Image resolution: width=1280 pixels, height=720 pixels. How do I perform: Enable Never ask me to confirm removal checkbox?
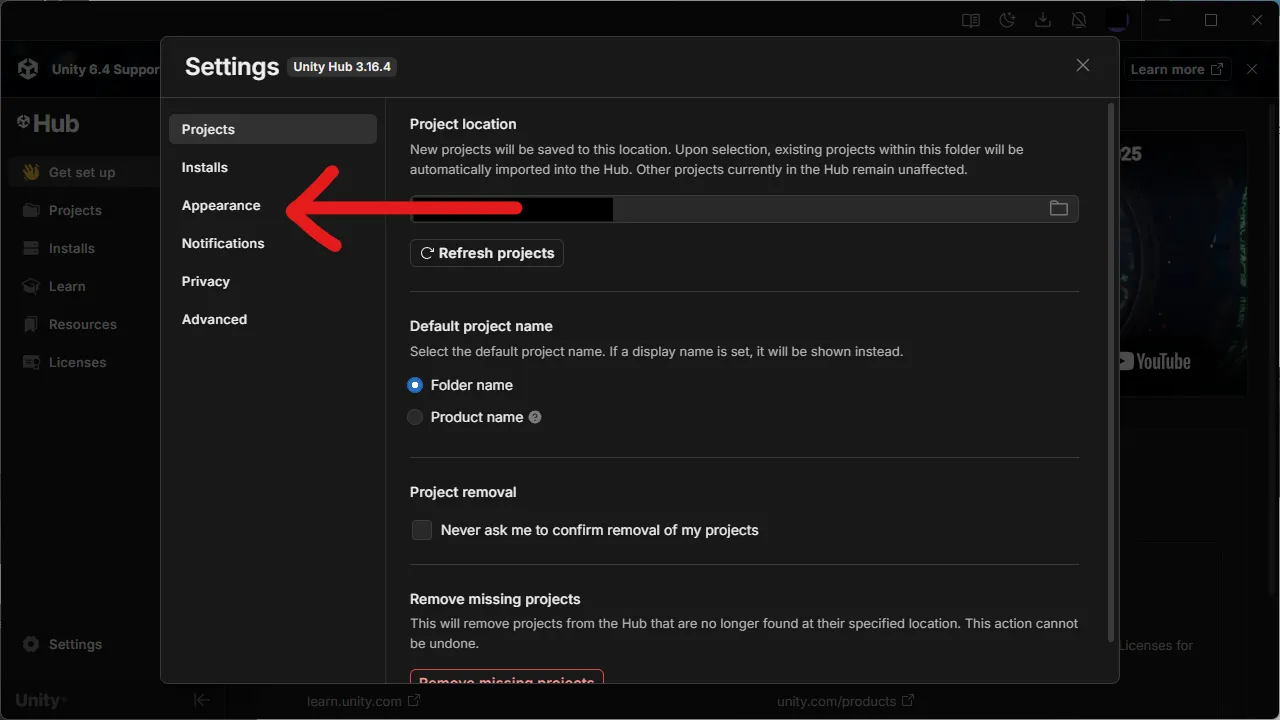tap(422, 530)
